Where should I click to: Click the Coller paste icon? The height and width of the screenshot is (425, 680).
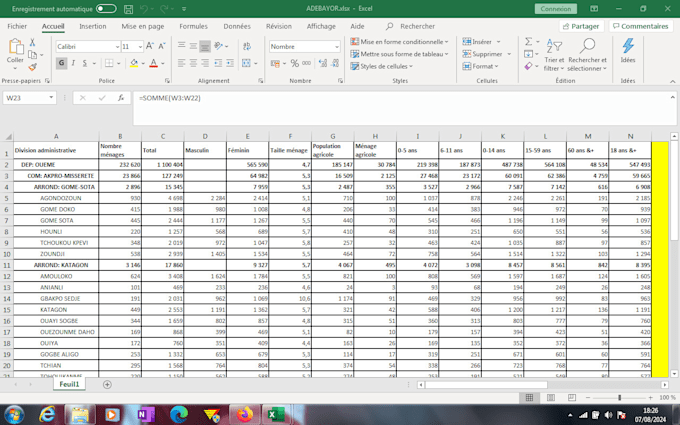click(16, 46)
